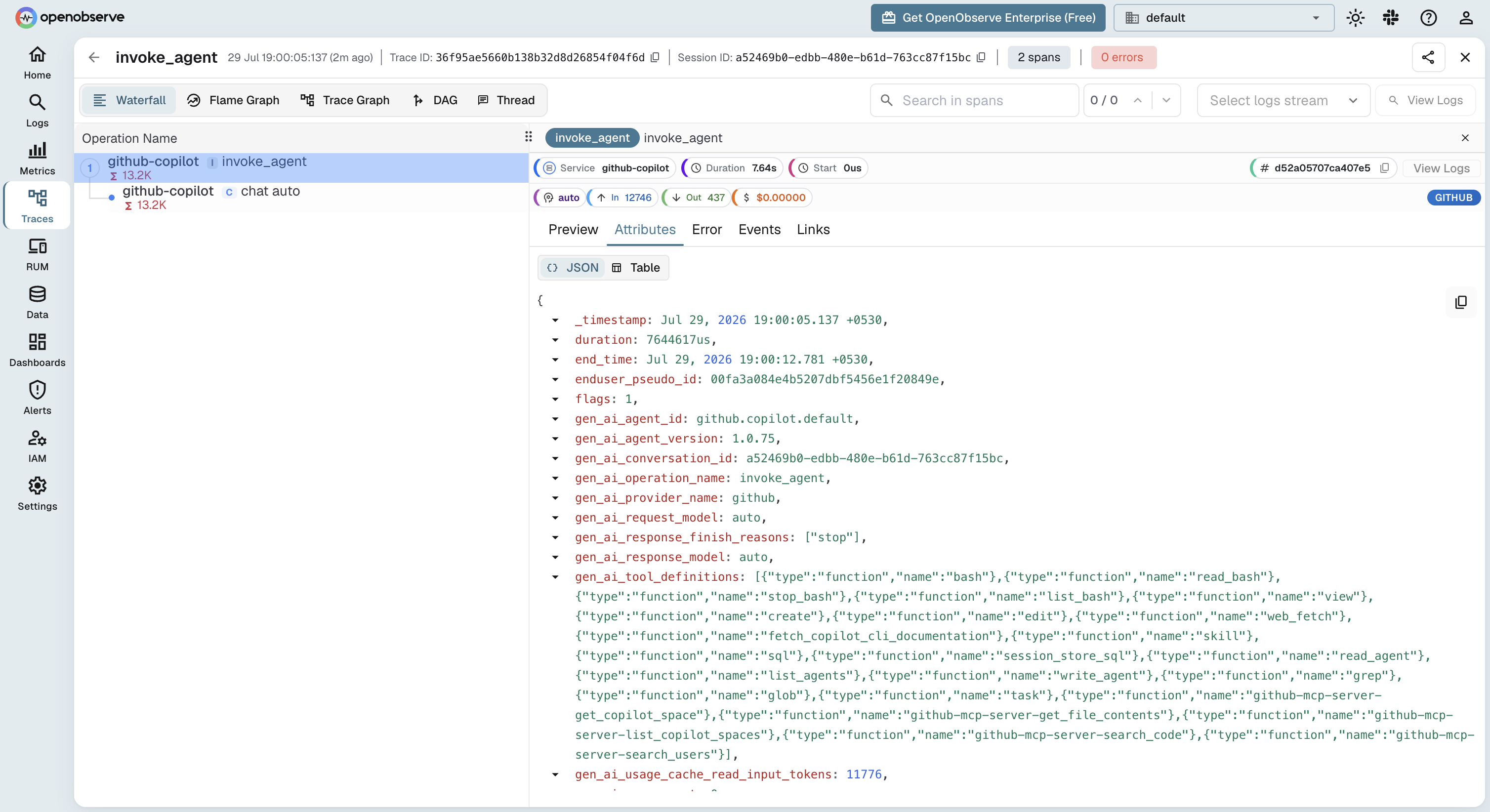
Task: Collapse the duration field arrow
Action: point(555,339)
